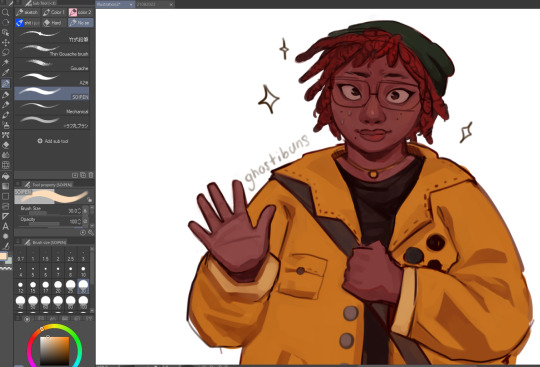
Task: Select the Fill bucket tool
Action: pyautogui.click(x=6, y=176)
